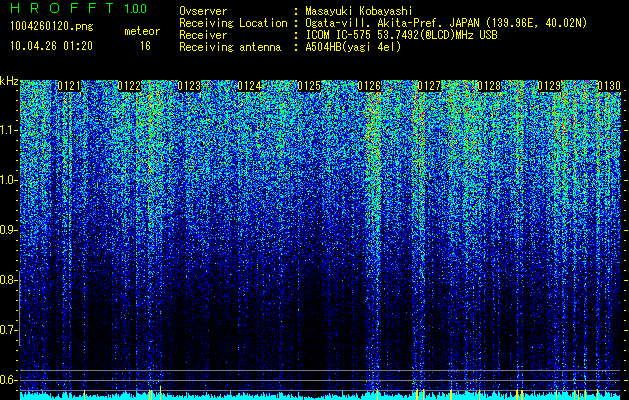Viewport: 629px width, 400px height.
Task: Click the HROFFT 1.0.0 title text
Action: [x=79, y=8]
